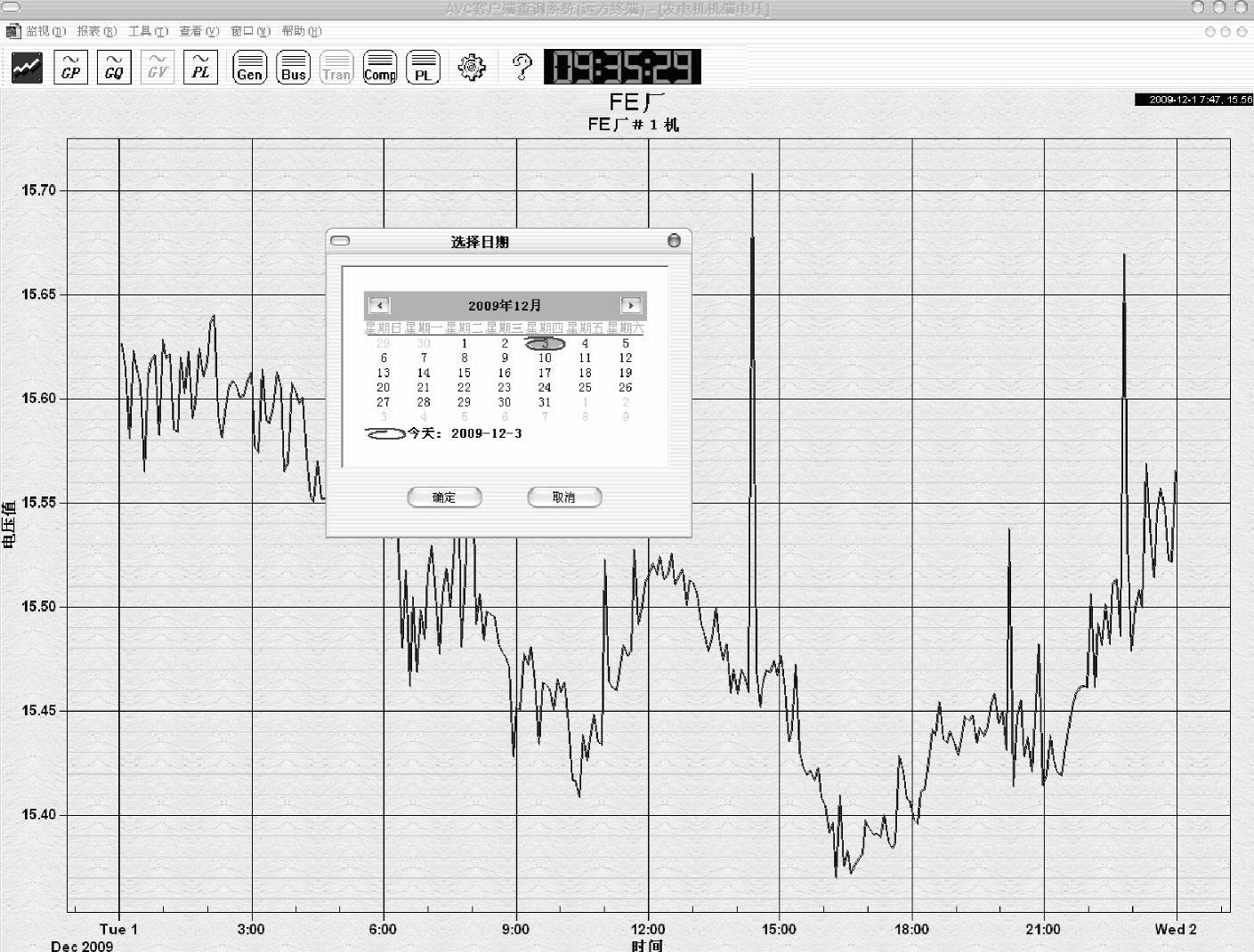Viewport: 1254px width, 952px height.
Task: Select day 15 in the calendar
Action: (x=464, y=373)
